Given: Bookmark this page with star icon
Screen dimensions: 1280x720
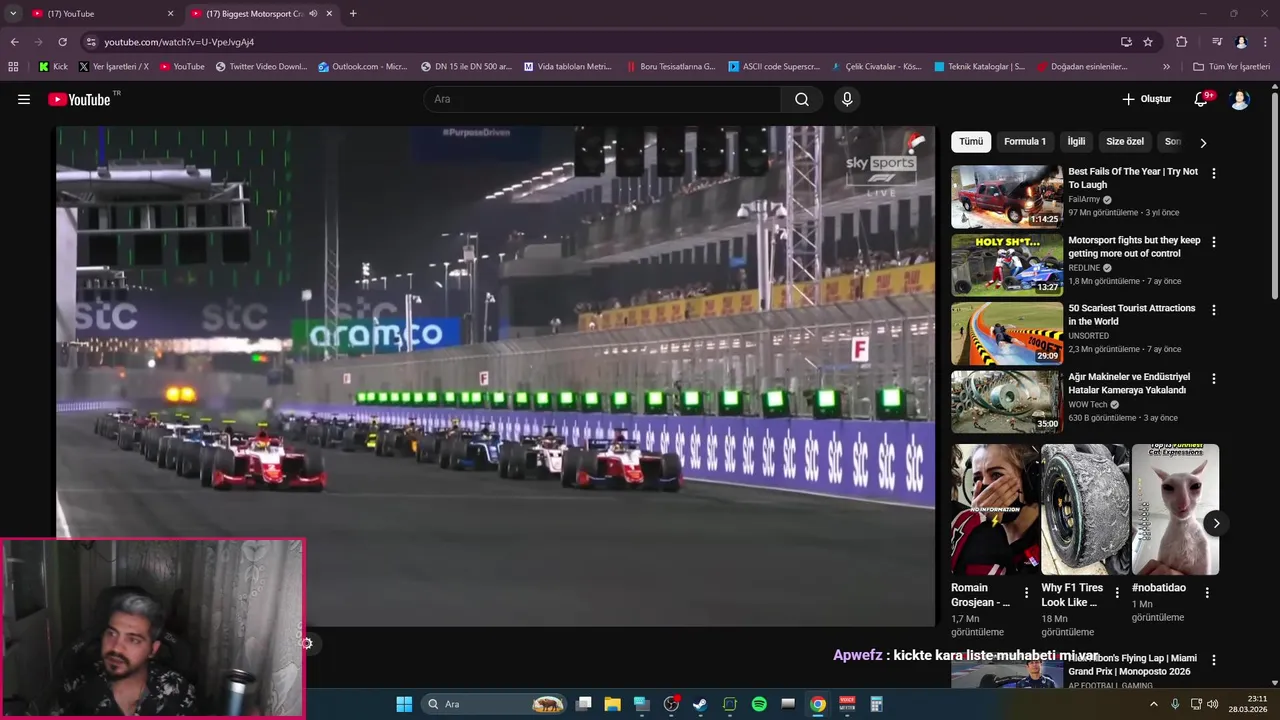Looking at the screenshot, I should point(1148,42).
